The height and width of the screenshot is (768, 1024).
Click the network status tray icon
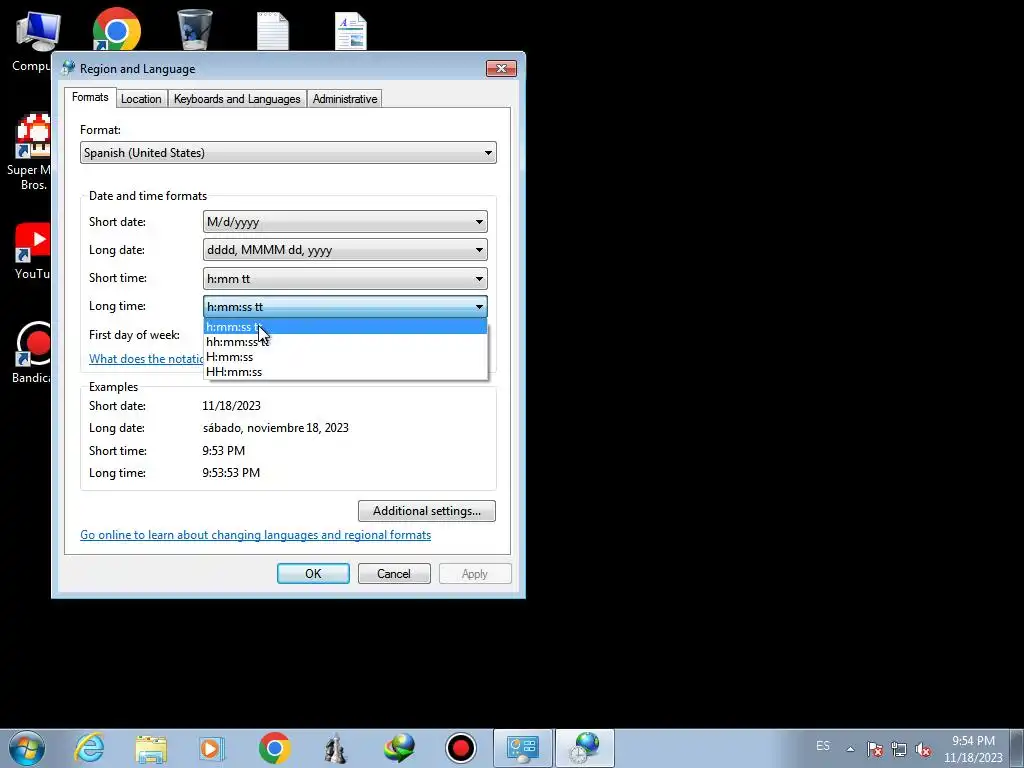point(899,749)
